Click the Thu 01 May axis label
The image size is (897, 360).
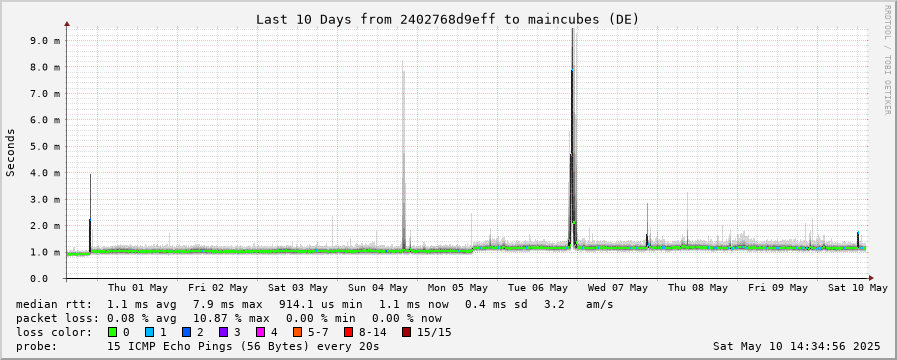pyautogui.click(x=138, y=287)
